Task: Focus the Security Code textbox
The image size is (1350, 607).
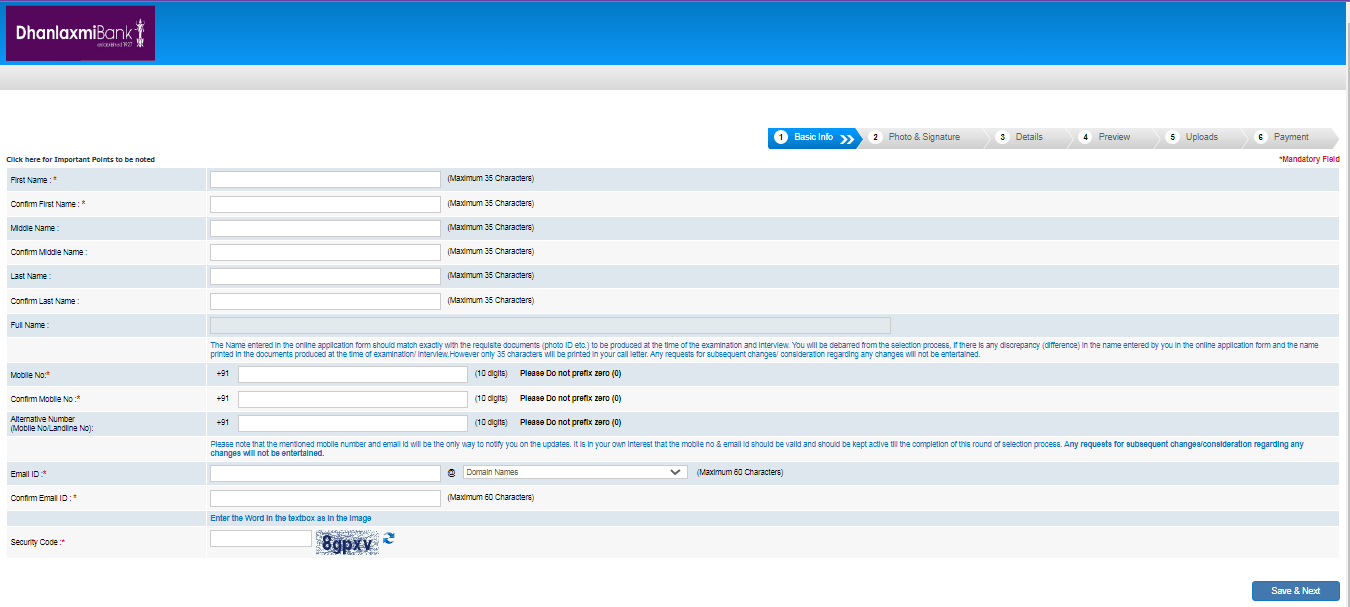Action: [260, 539]
